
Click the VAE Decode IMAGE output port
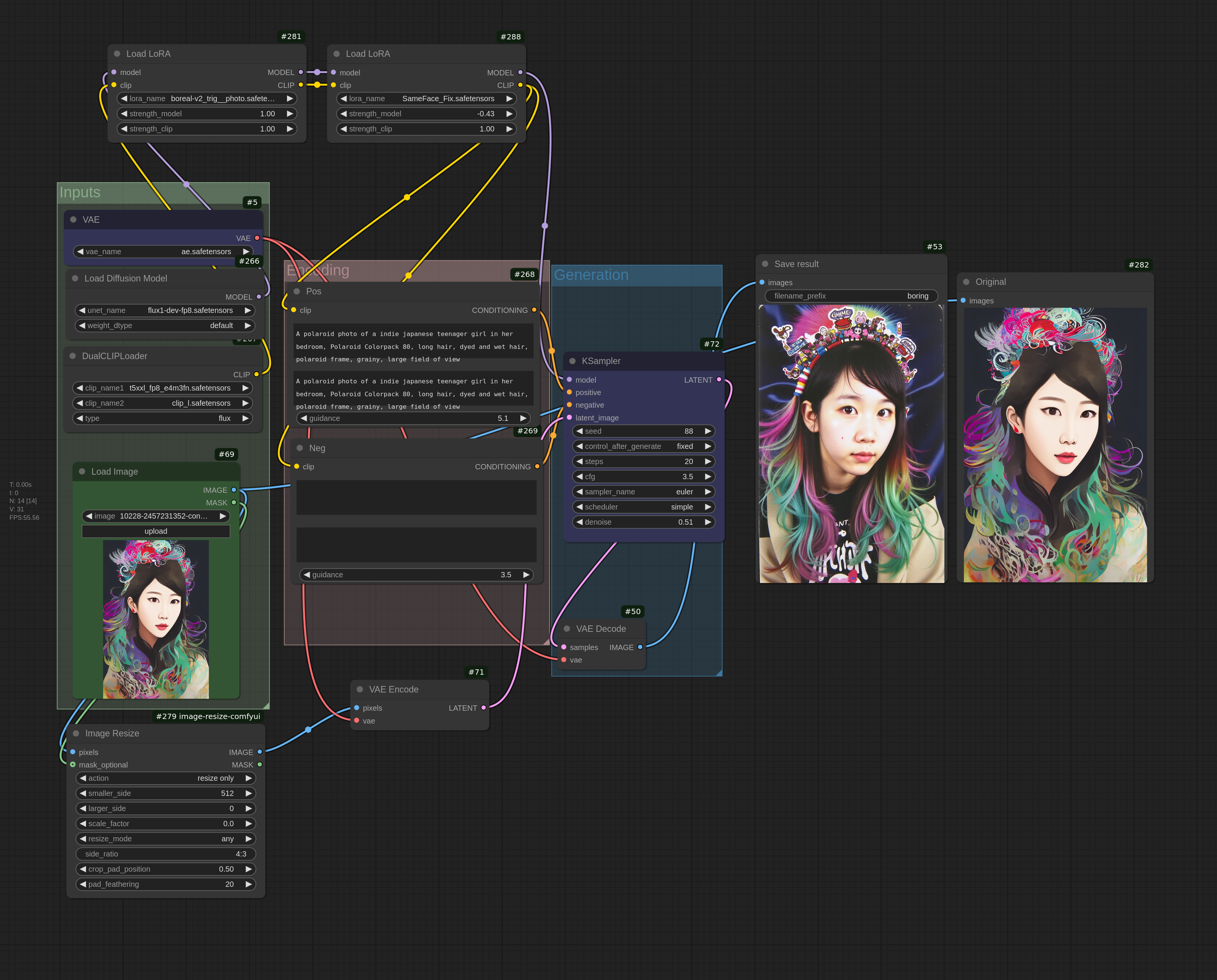click(x=640, y=647)
